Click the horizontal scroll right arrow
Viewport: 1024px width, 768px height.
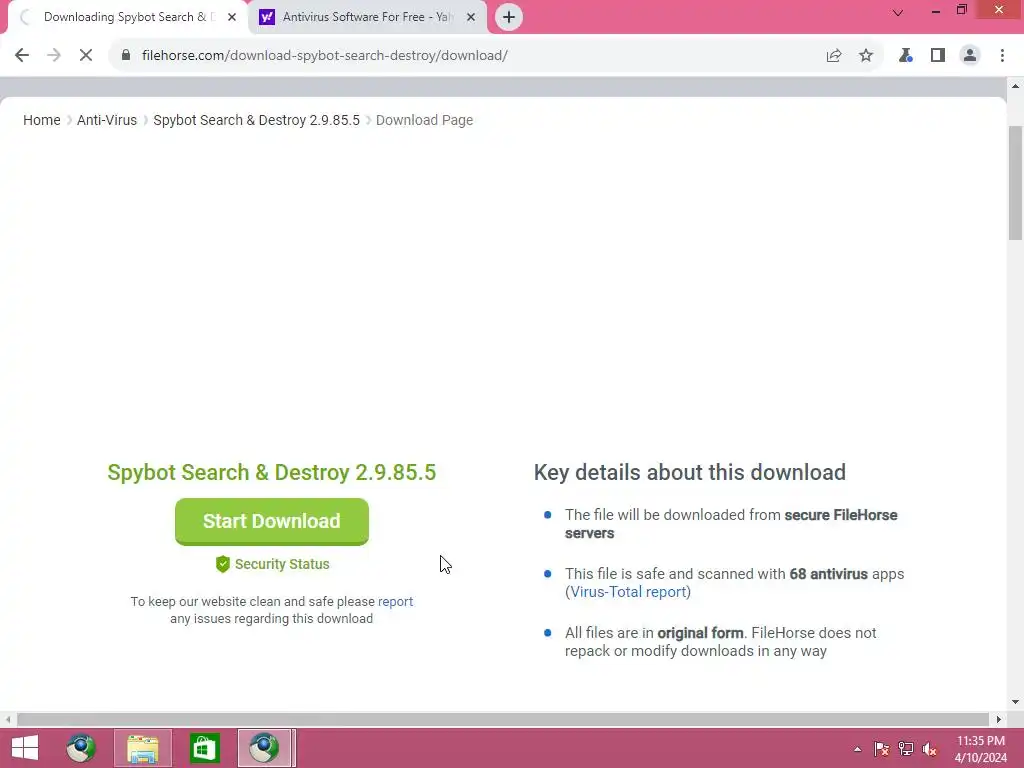tap(999, 719)
